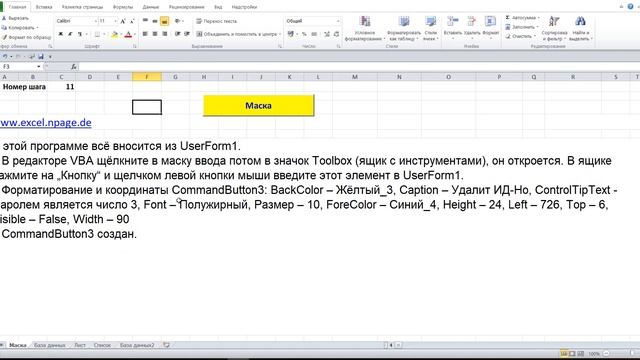
Task: Center text horizontally
Action: coord(155,34)
